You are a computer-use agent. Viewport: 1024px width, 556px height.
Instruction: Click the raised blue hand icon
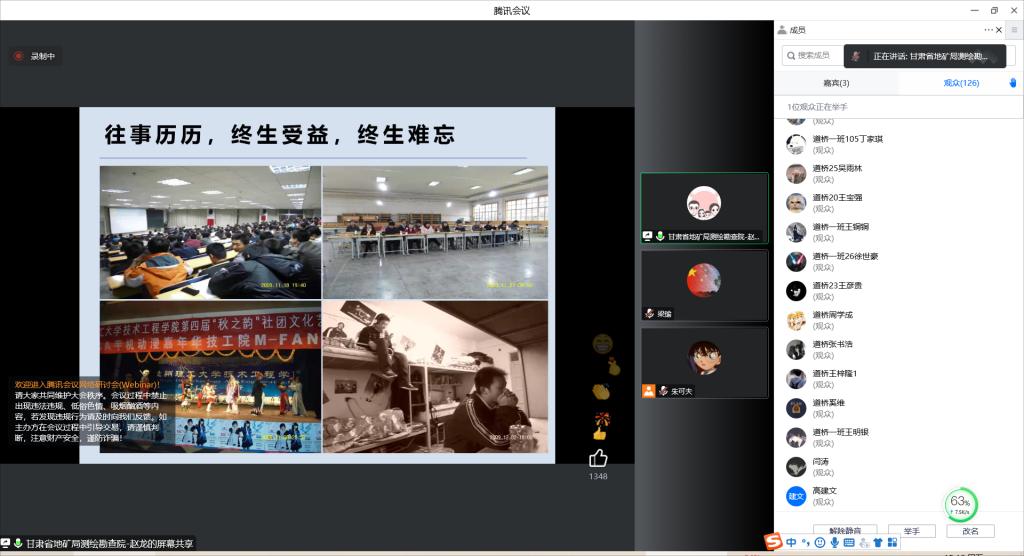click(1012, 83)
